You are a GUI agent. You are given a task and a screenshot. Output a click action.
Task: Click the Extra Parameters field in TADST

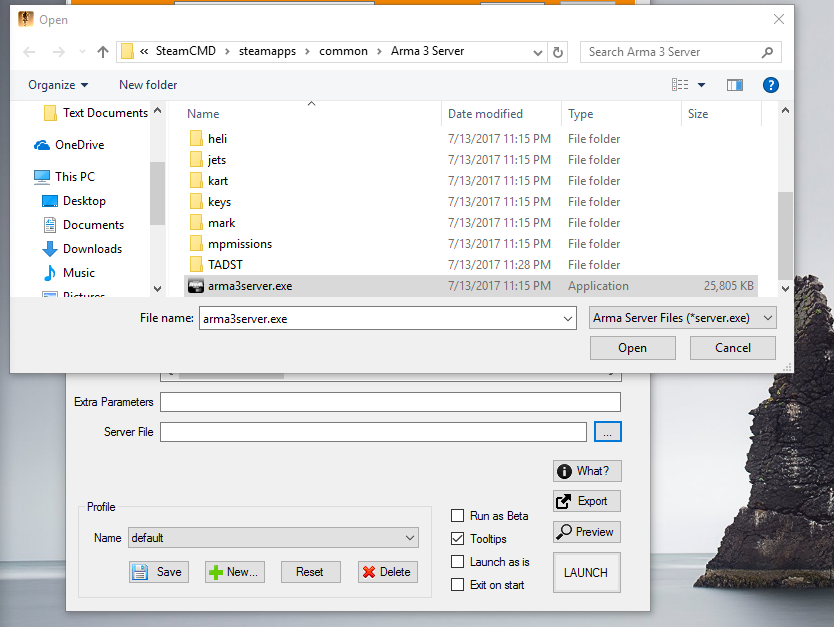[x=390, y=402]
